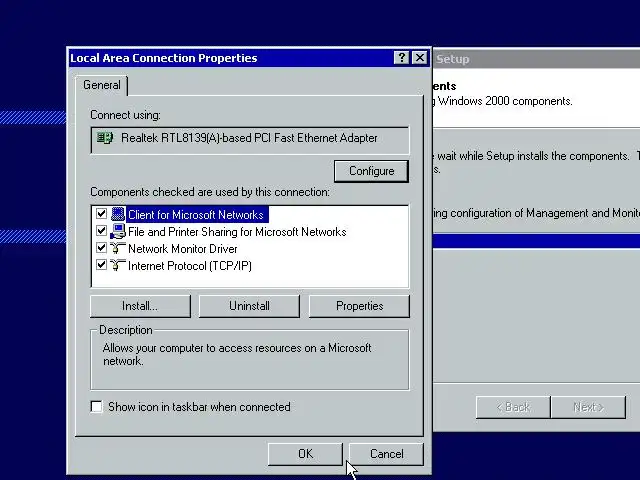Screen dimensions: 640x480
Task: Click the 'Connect using:' label
Action: (125, 115)
